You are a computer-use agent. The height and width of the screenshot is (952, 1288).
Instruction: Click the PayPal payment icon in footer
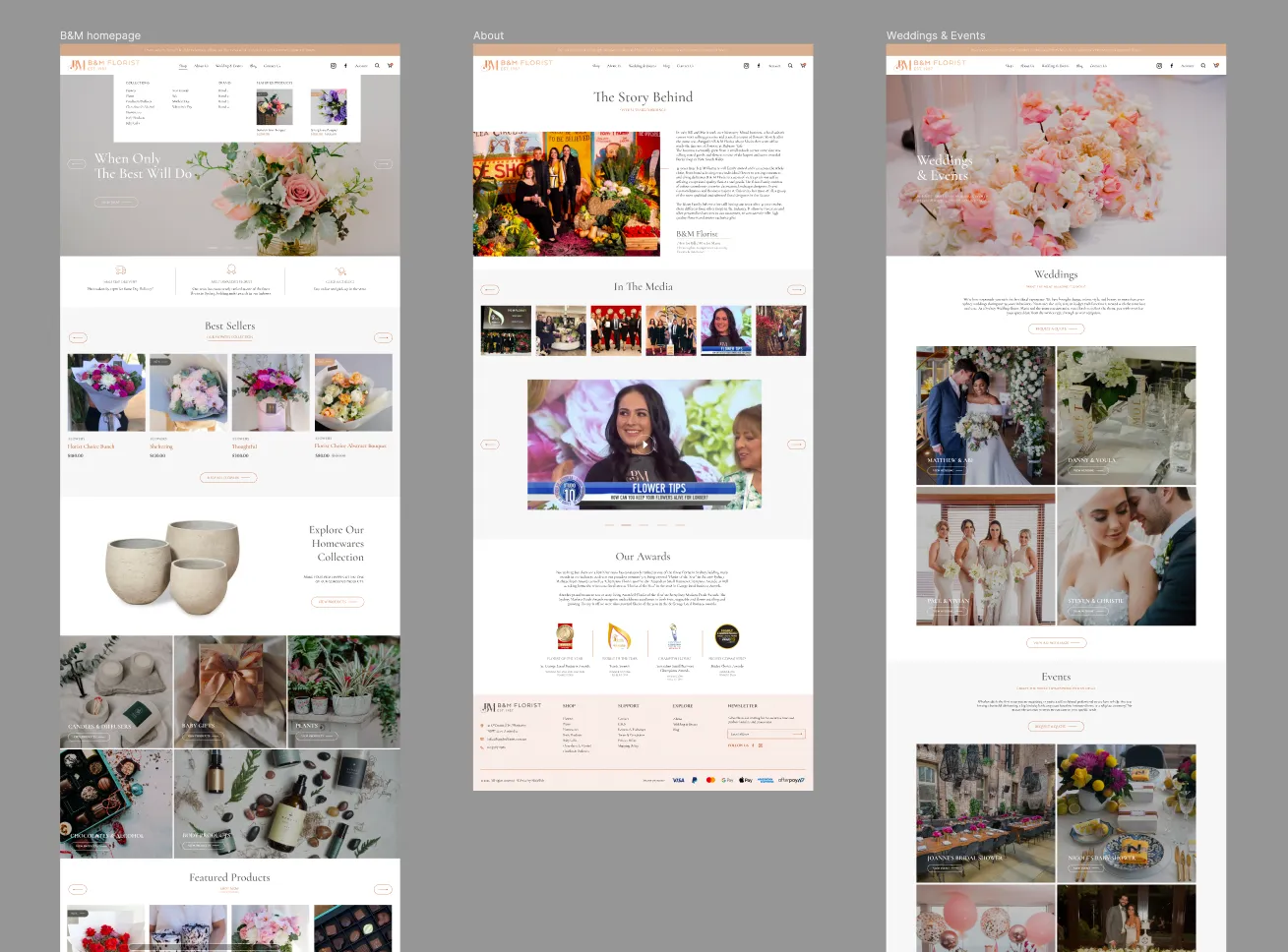[695, 780]
